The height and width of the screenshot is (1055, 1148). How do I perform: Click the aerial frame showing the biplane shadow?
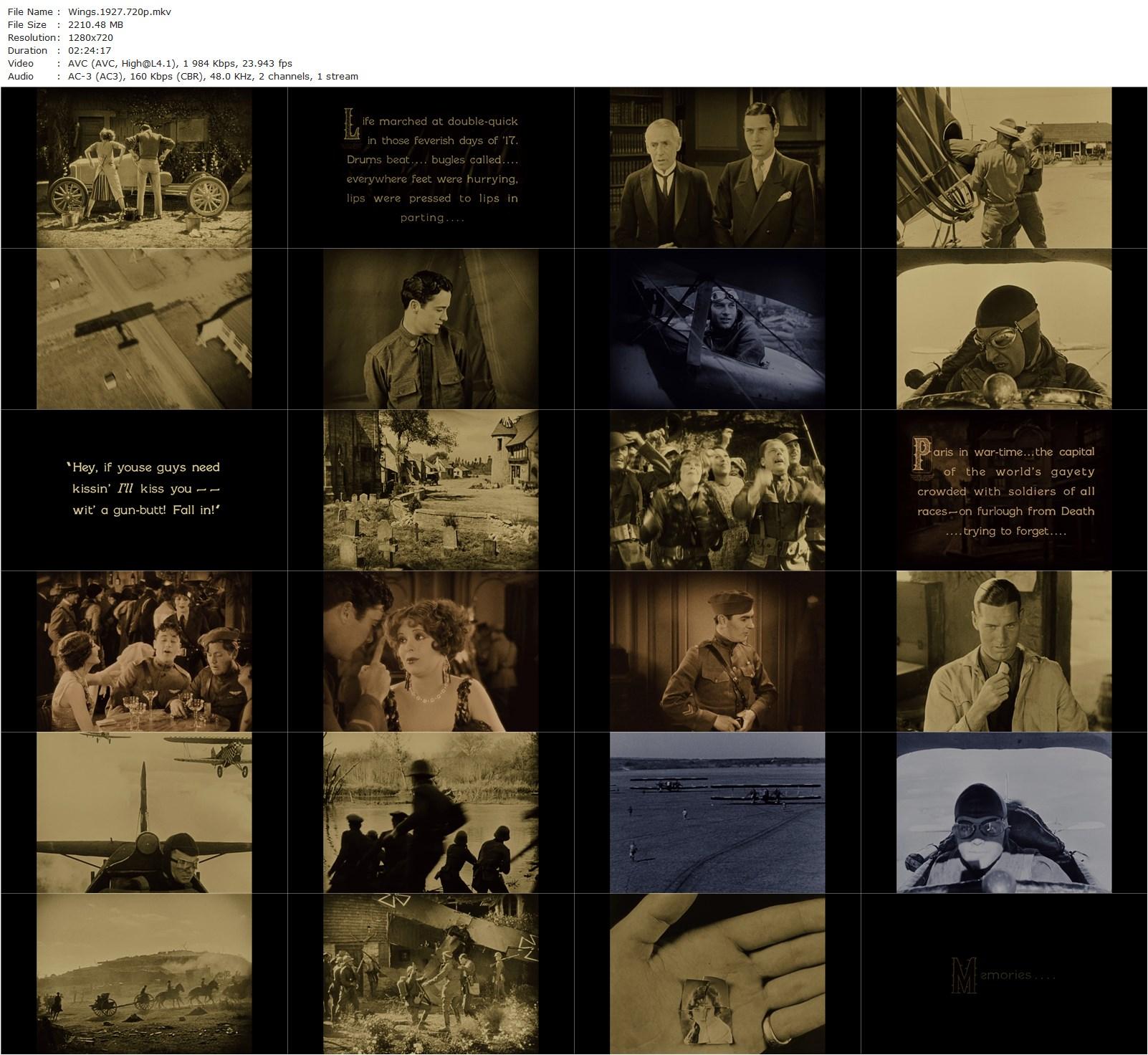(144, 329)
